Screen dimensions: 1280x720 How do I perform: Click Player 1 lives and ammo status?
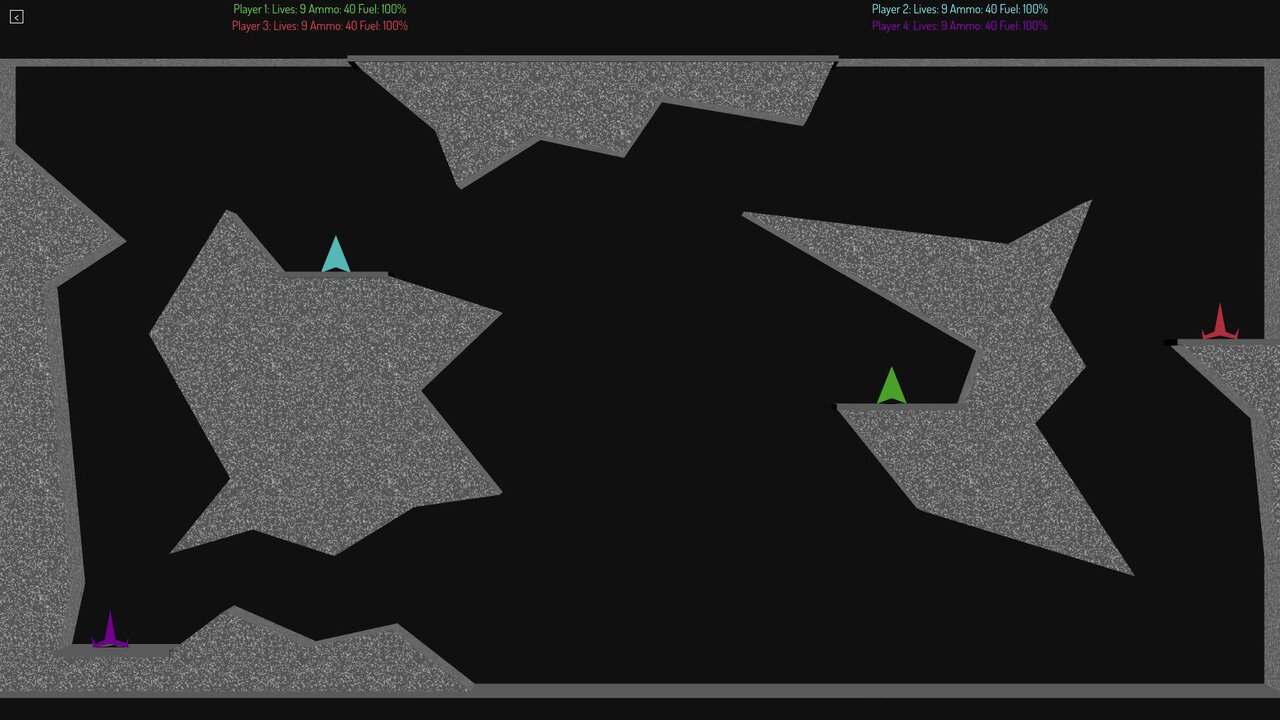click(x=319, y=9)
